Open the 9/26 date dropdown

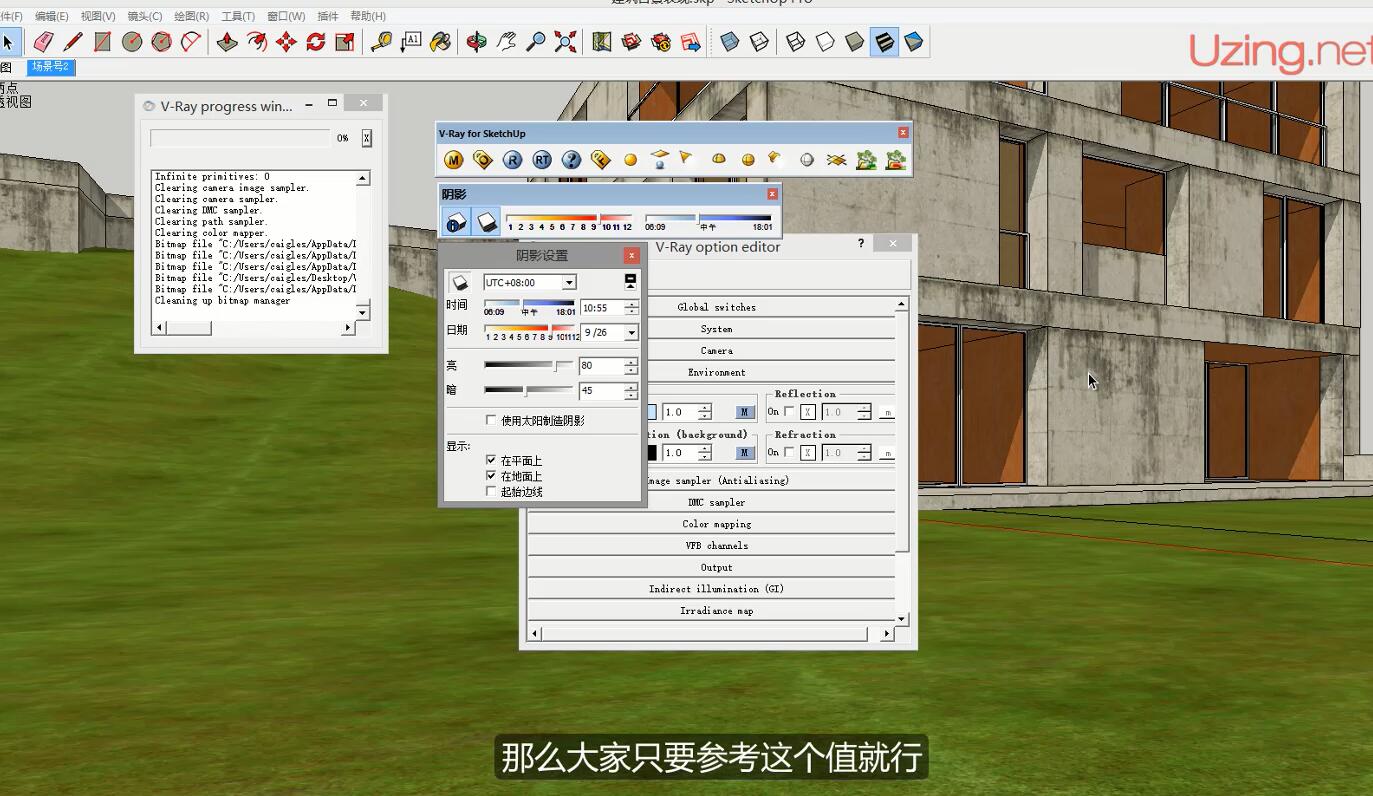[631, 333]
